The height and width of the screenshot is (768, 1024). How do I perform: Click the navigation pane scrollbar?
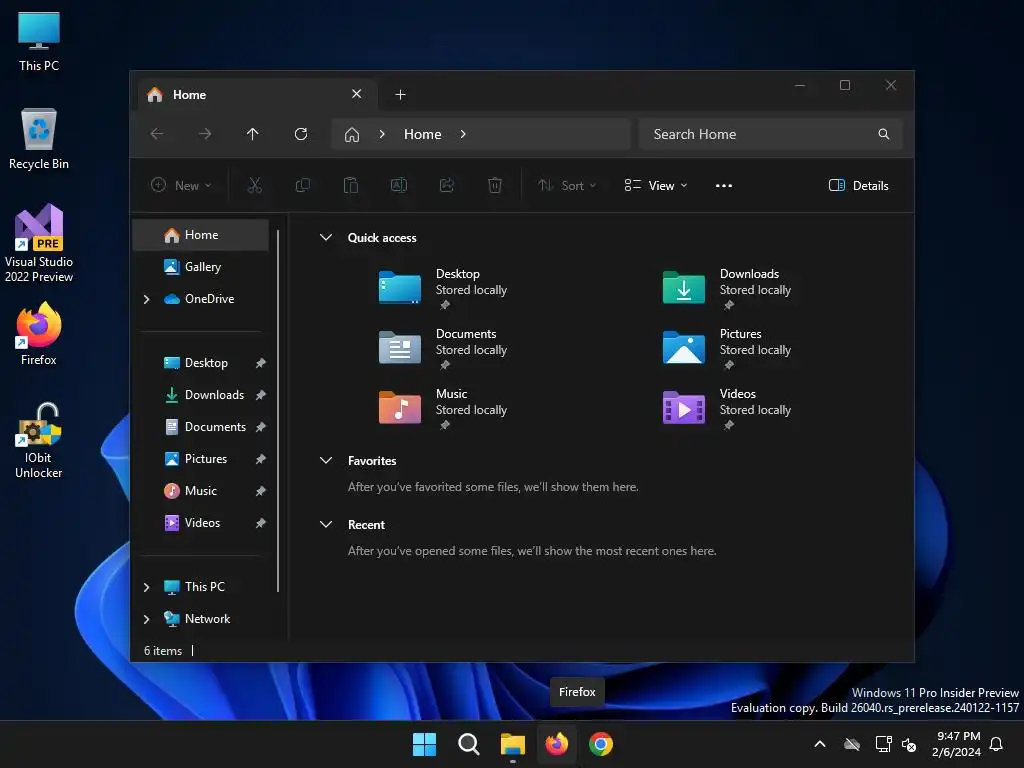(278, 410)
